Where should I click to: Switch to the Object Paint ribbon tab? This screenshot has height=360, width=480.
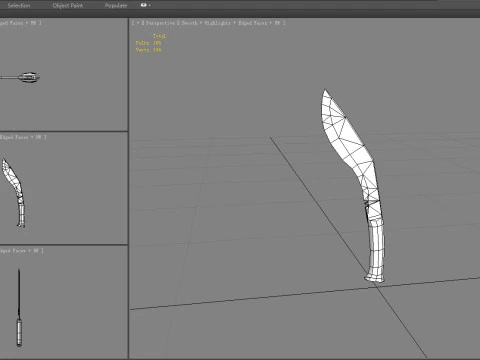tap(68, 5)
